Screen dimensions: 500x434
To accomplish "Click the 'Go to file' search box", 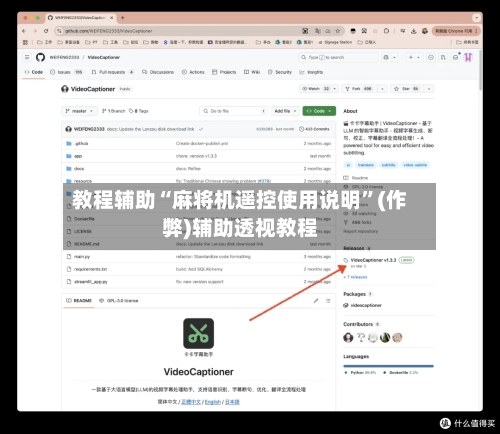I will [x=234, y=111].
